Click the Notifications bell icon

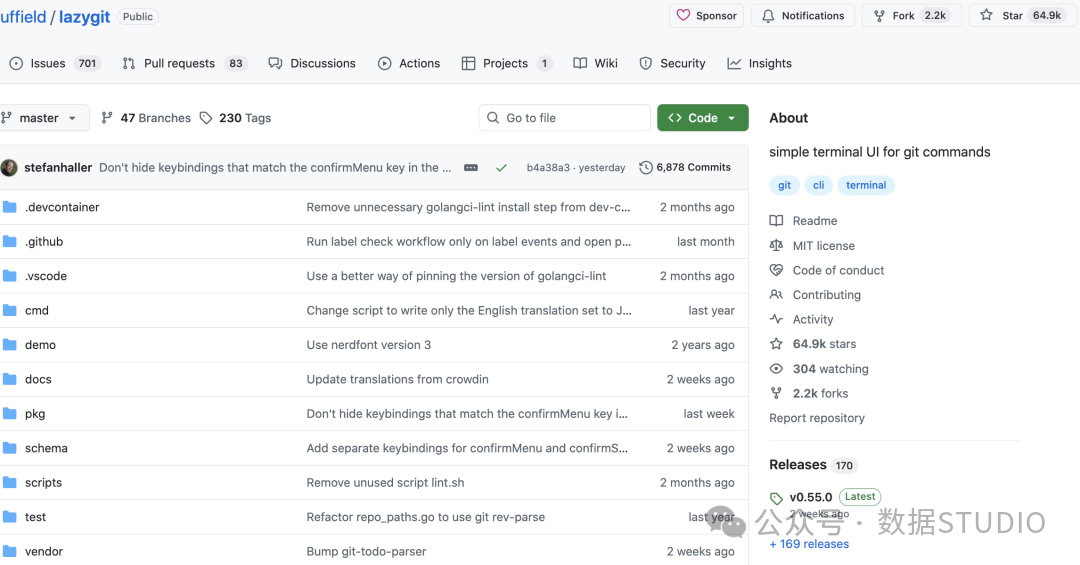(768, 16)
